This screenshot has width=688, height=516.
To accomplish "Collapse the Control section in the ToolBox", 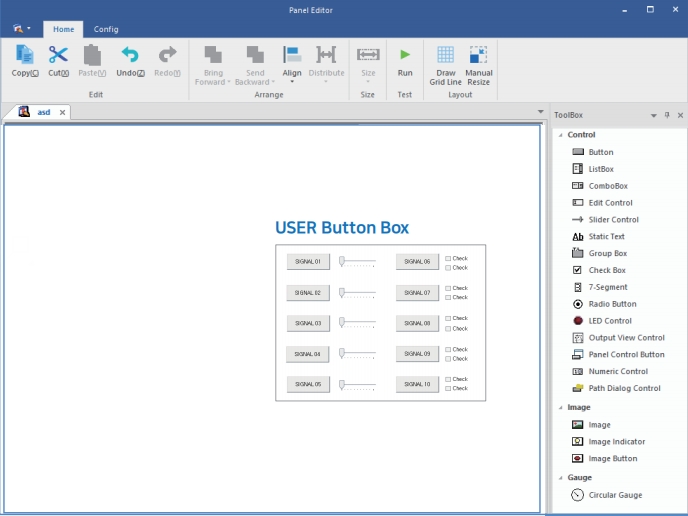I will click(x=560, y=135).
